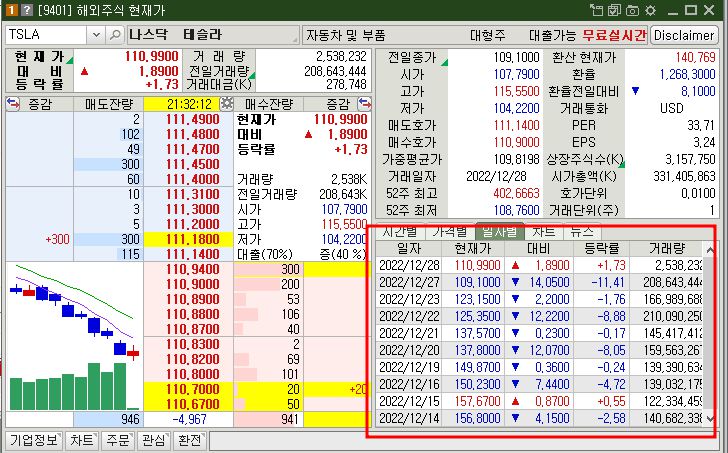Select the 2022/12/21 row date

409,333
